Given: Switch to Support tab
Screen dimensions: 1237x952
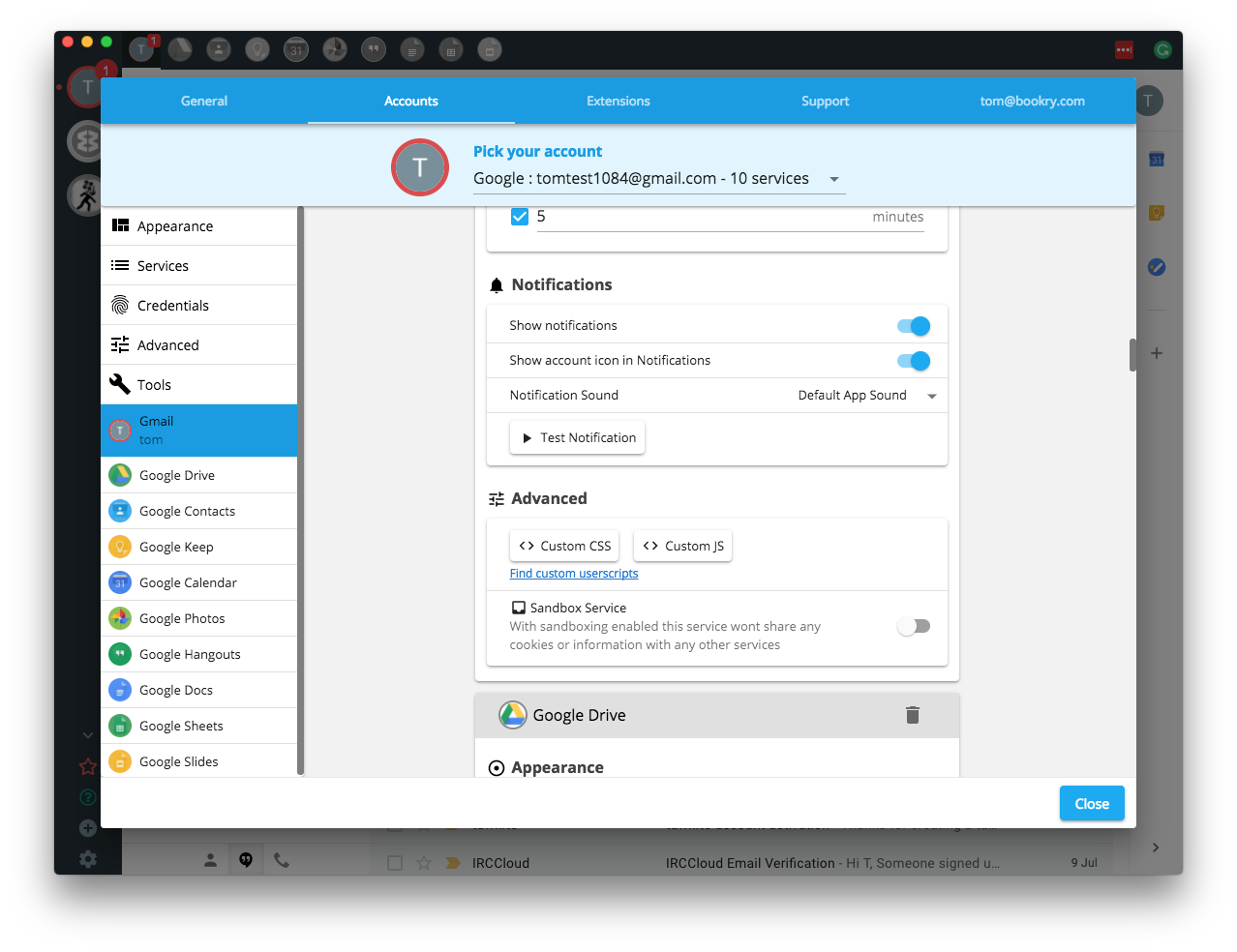Looking at the screenshot, I should click(826, 101).
